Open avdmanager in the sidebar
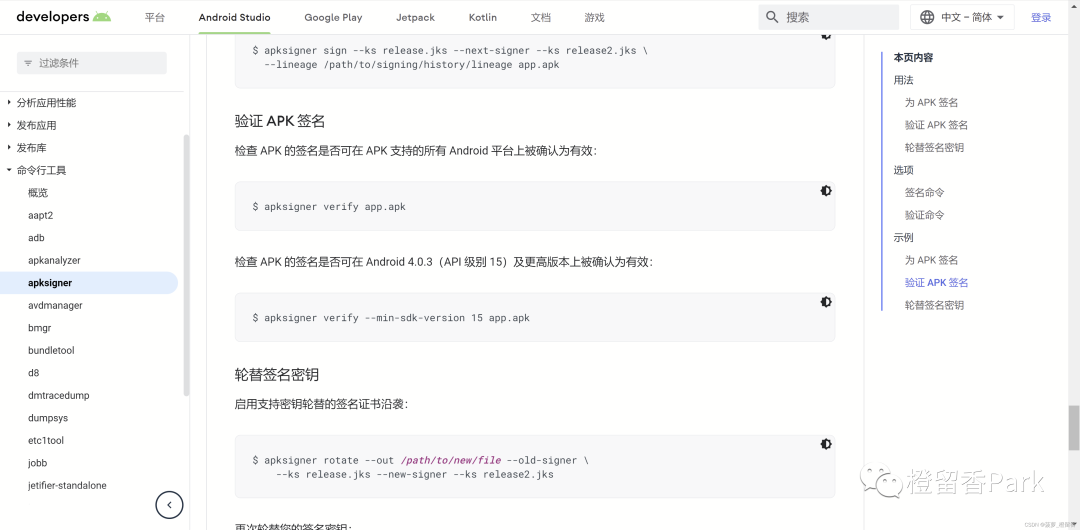Image resolution: width=1080 pixels, height=530 pixels. pos(55,305)
